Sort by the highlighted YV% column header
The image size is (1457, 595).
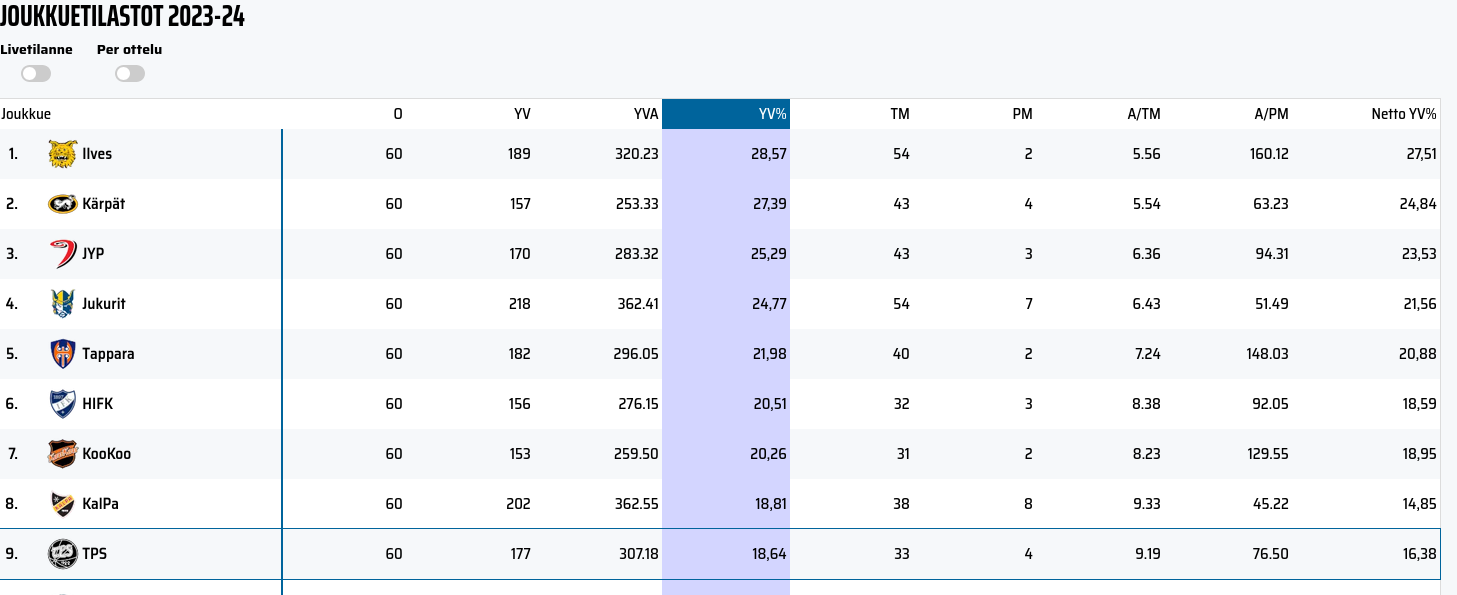[x=726, y=114]
